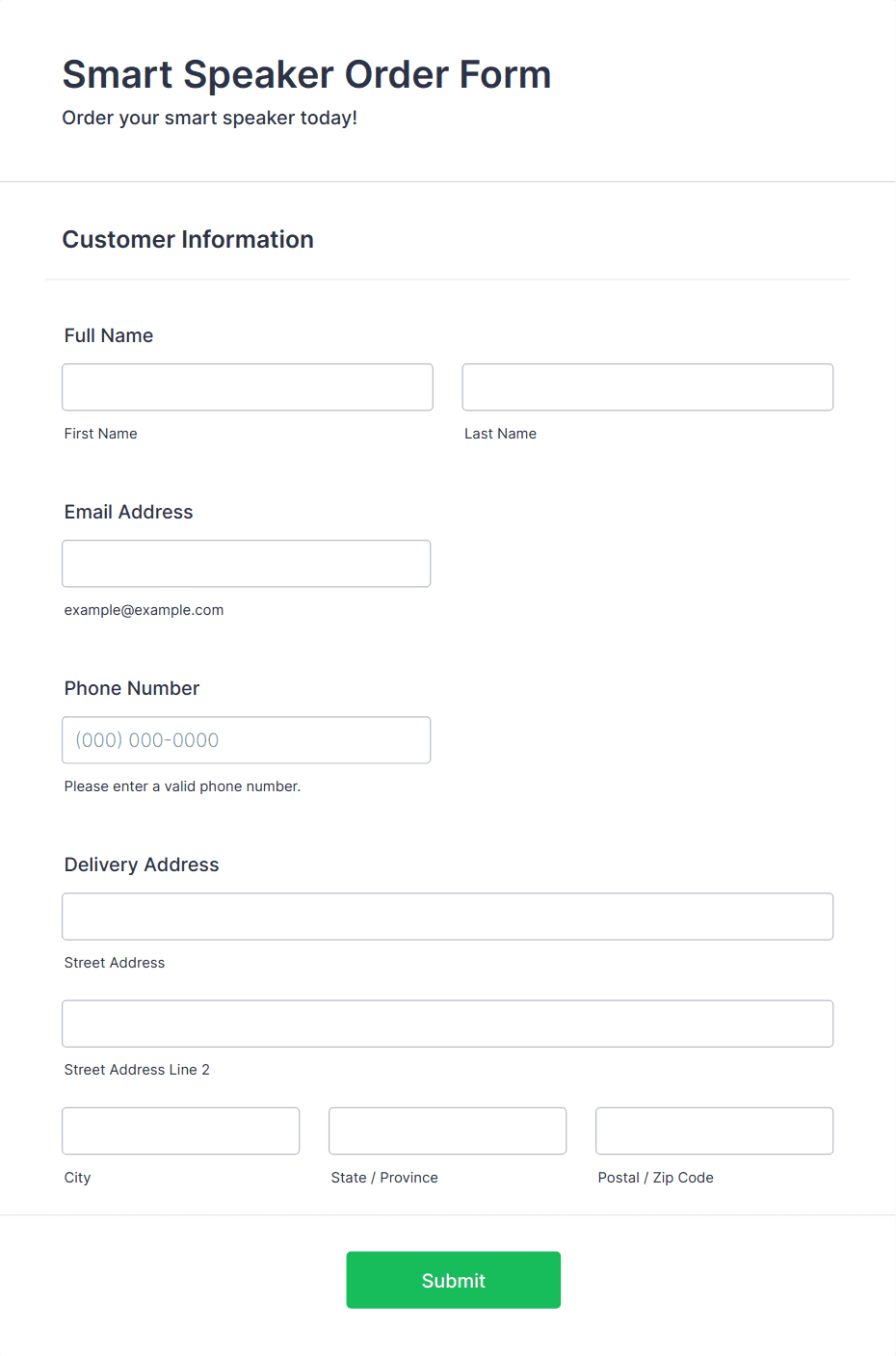
Task: Select the Postal / Zip Code field
Action: pyautogui.click(x=715, y=1130)
